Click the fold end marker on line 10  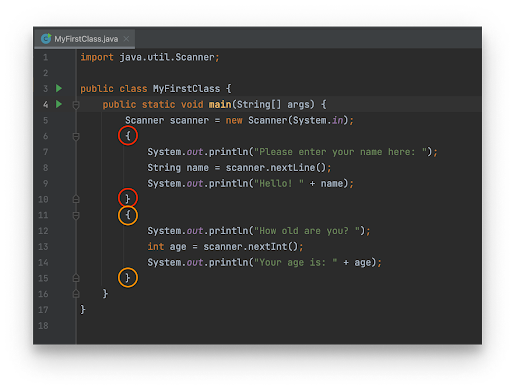click(x=76, y=199)
